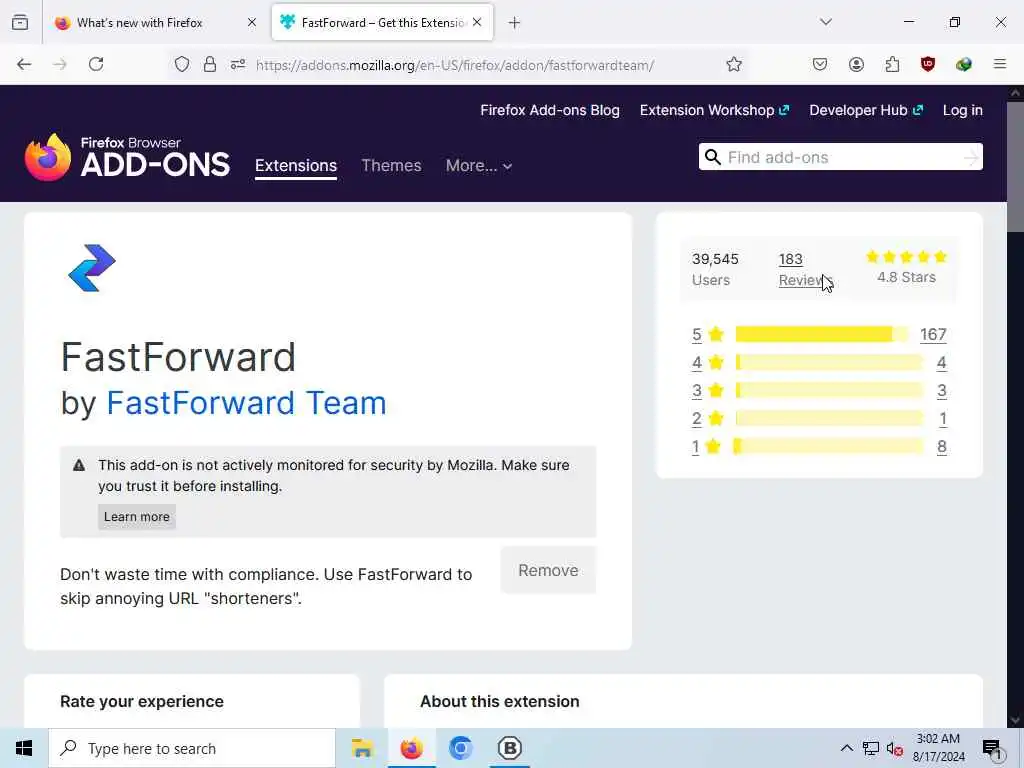Open the tracking protection shield icon
The image size is (1024, 768).
[182, 64]
